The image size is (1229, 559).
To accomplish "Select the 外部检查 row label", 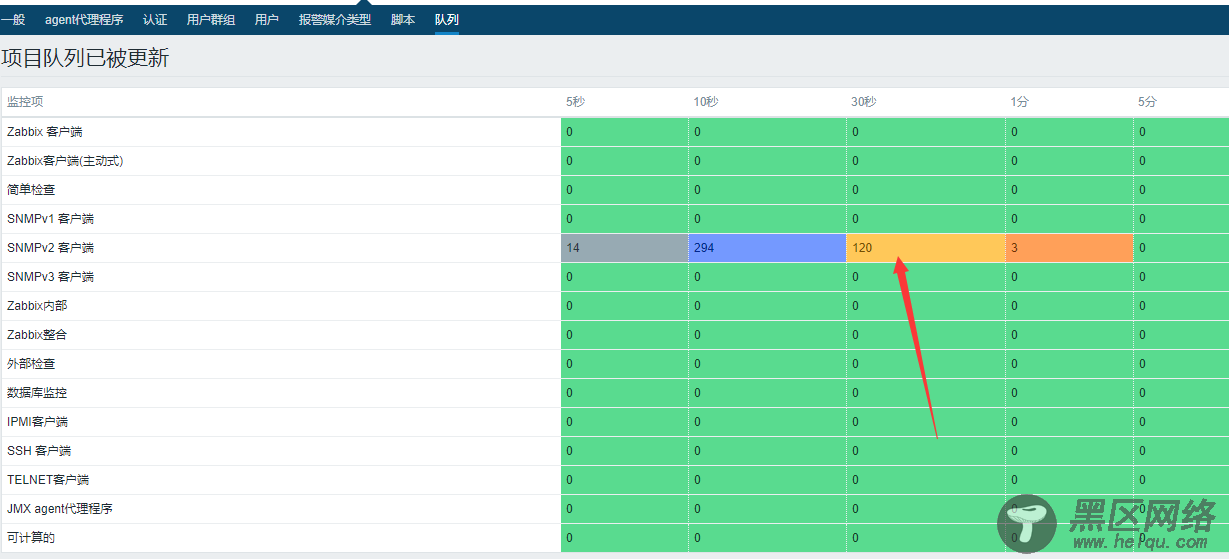I will click(31, 364).
